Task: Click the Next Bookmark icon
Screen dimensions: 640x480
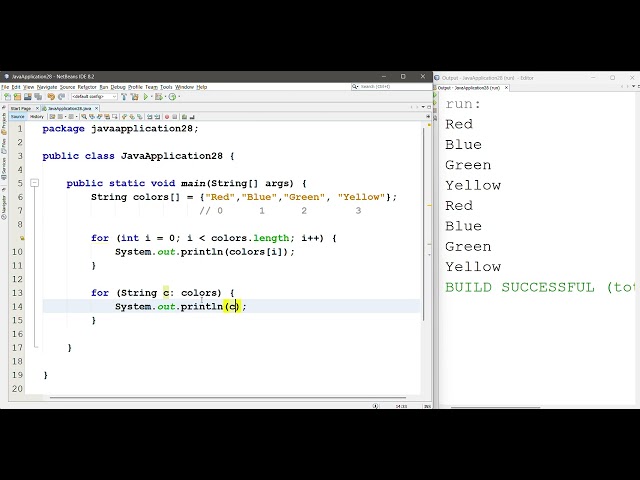Action: click(x=132, y=117)
